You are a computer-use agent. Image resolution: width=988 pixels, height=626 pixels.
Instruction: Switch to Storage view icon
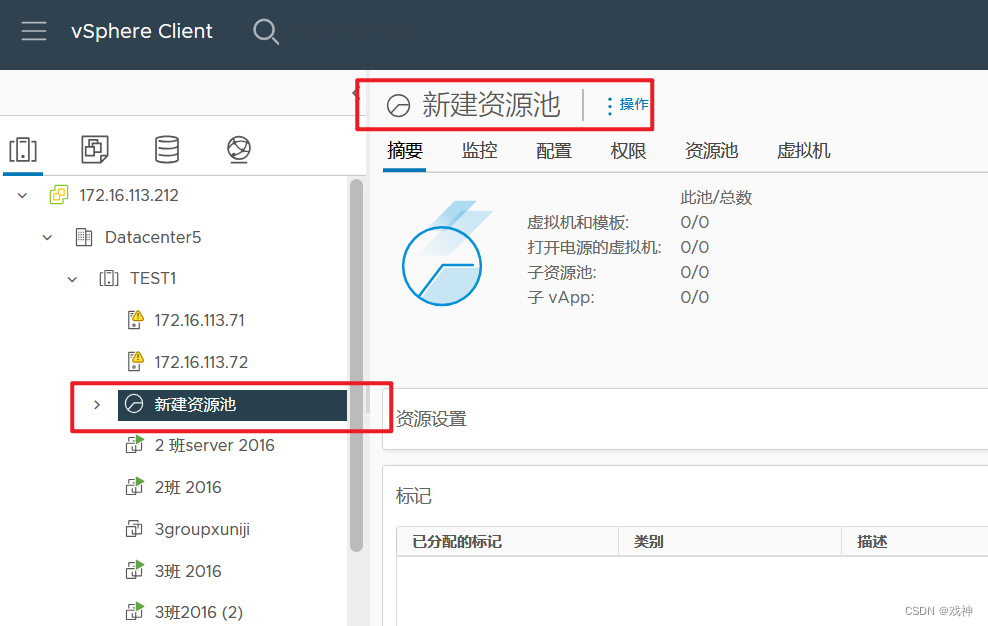tap(167, 150)
